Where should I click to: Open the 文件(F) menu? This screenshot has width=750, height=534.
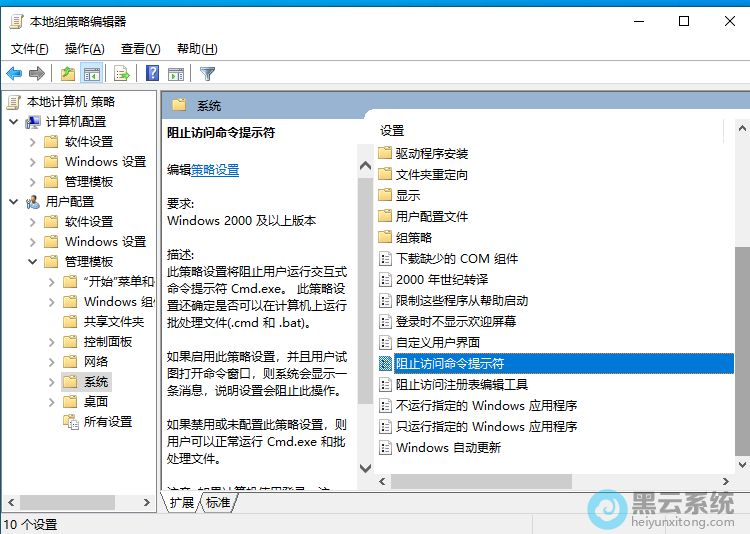(30, 49)
